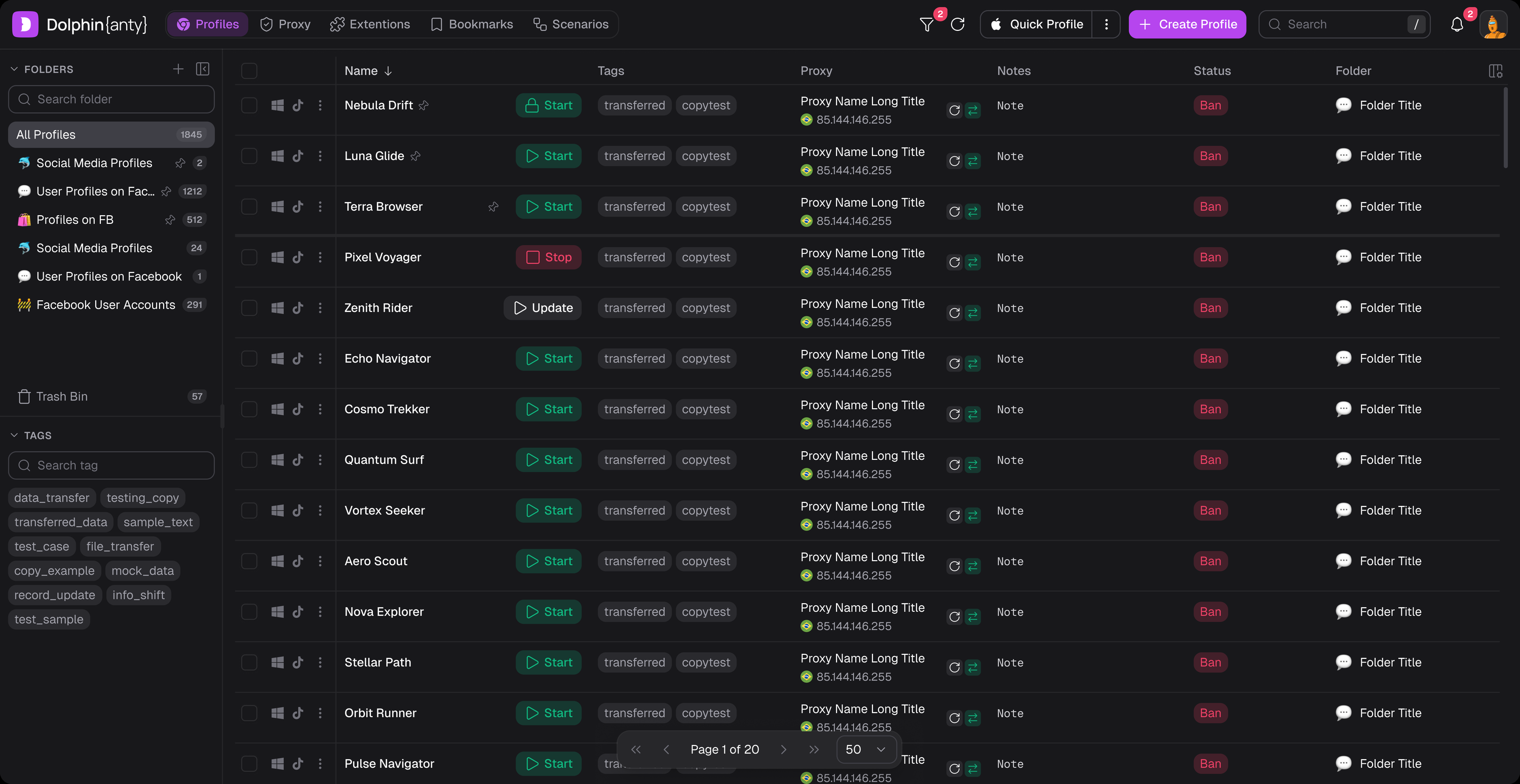
Task: Update the Zenith Rider profile
Action: pyautogui.click(x=542, y=308)
